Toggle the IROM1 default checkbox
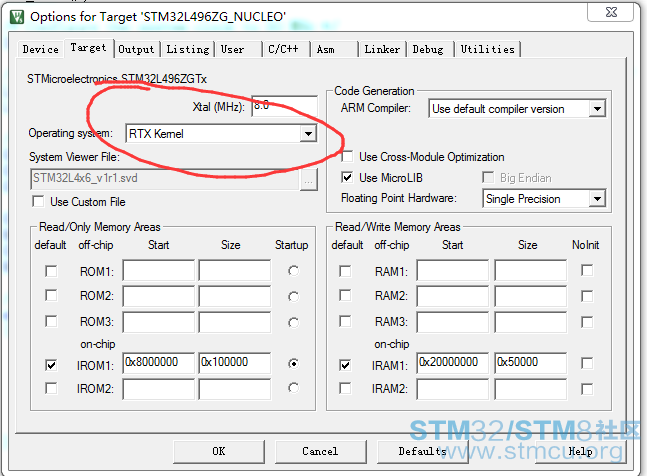This screenshot has width=647, height=476. [51, 365]
